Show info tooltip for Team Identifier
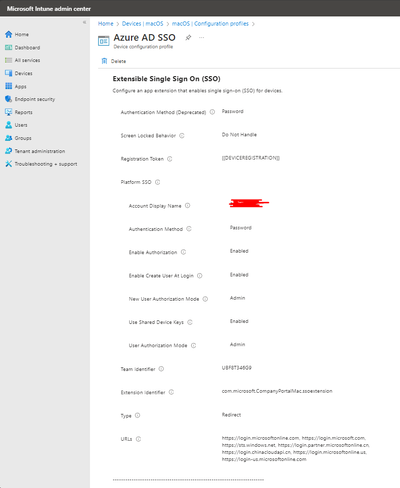The width and height of the screenshot is (400, 488). point(161,369)
